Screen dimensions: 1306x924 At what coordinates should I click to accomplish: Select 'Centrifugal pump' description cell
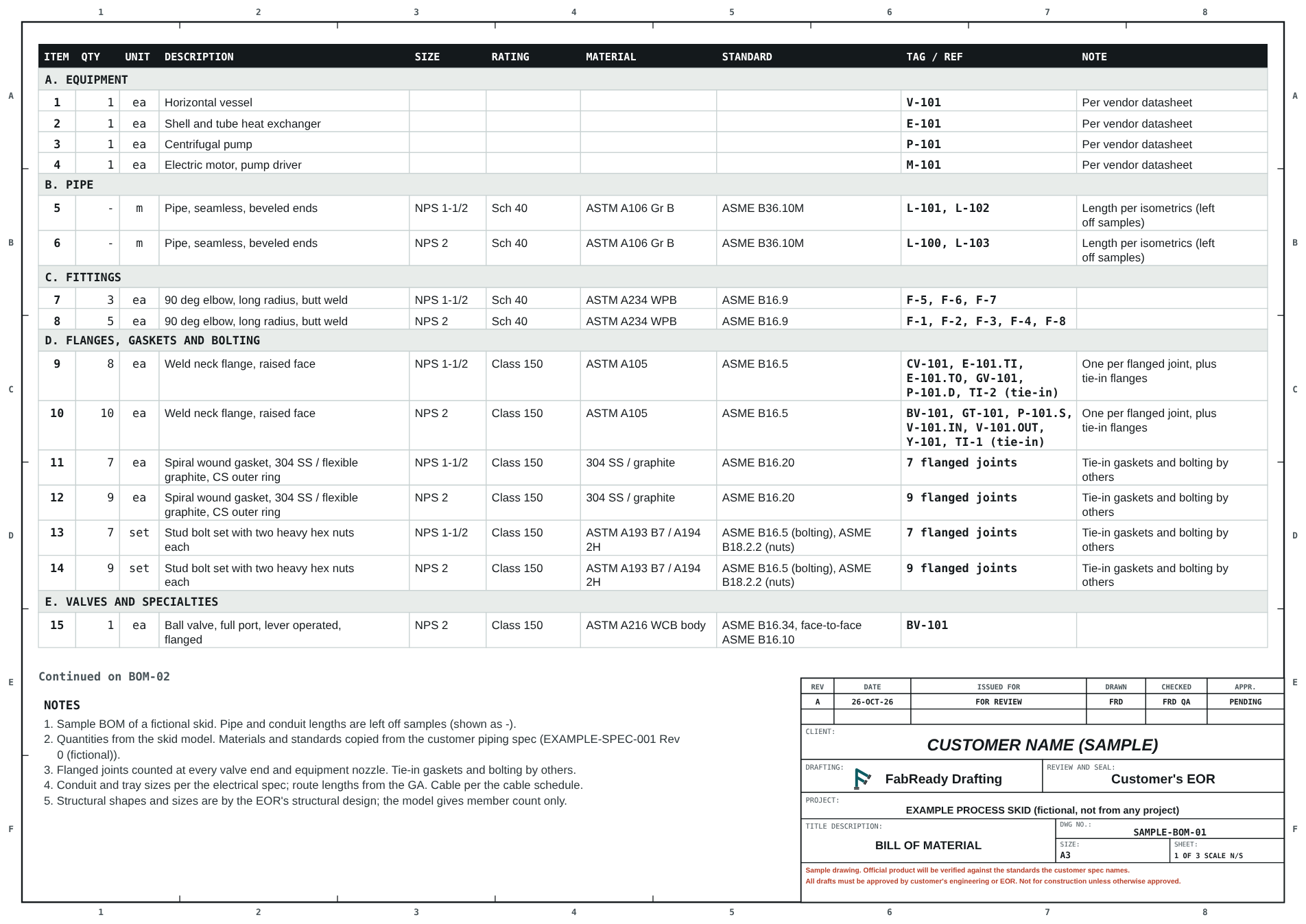coord(209,144)
